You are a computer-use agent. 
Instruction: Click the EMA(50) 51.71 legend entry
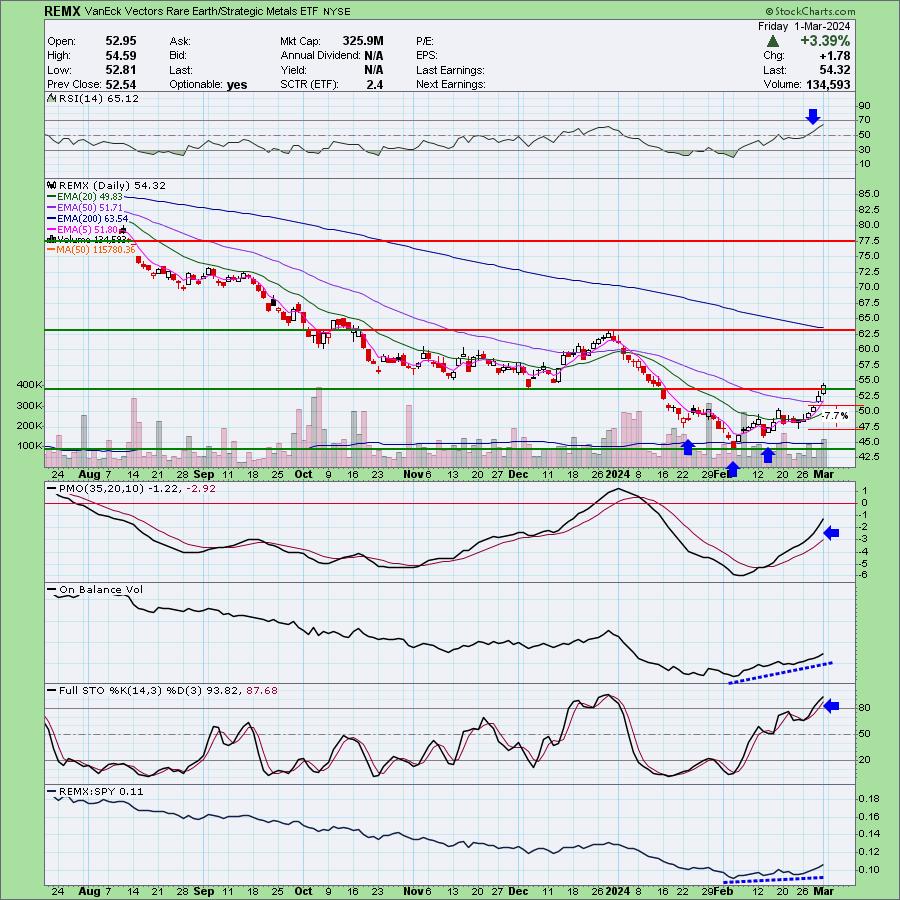90,207
